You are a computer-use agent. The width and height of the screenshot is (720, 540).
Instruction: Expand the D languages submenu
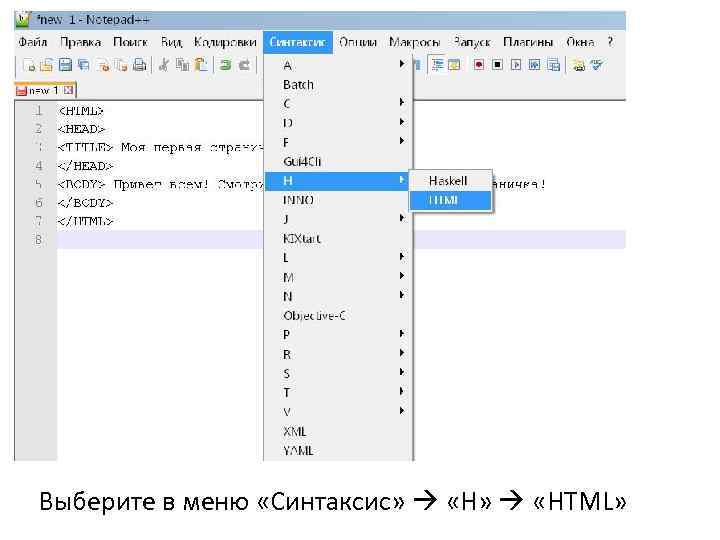click(339, 123)
